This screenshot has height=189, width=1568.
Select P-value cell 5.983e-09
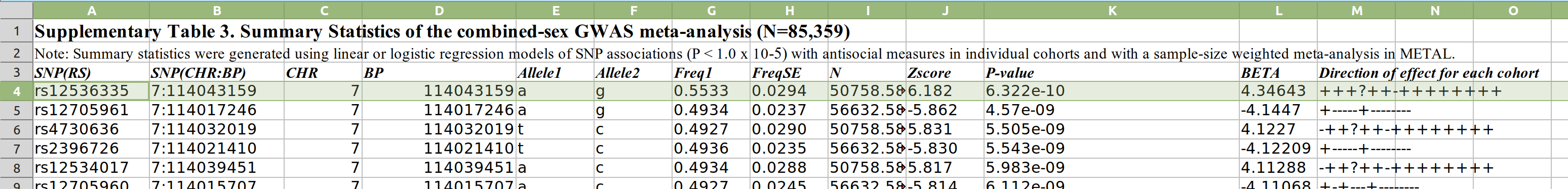pyautogui.click(x=1112, y=168)
